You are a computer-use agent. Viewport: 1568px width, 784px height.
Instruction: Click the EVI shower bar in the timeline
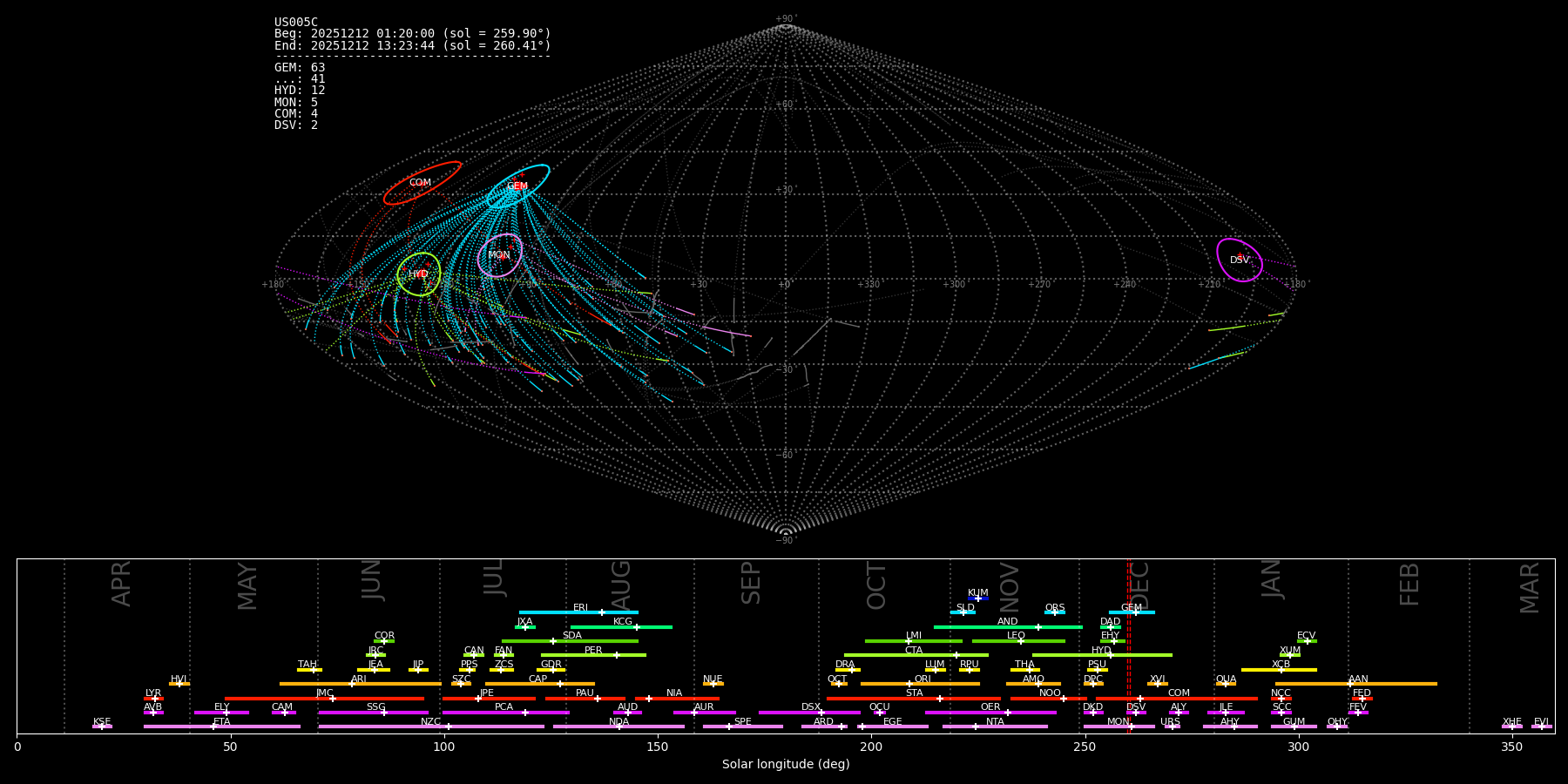pos(1542,727)
